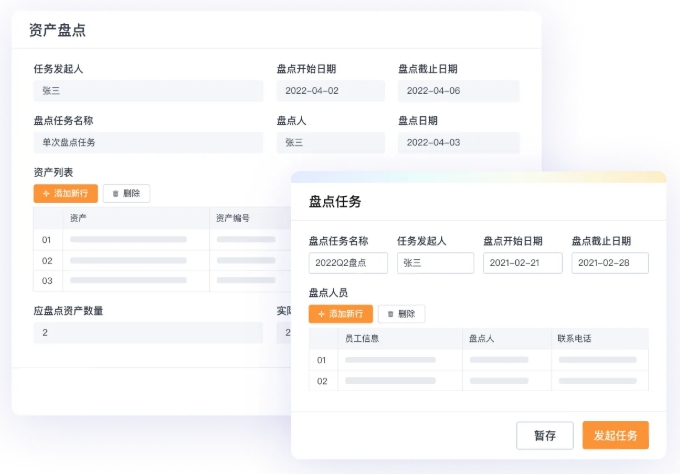The width and height of the screenshot is (680, 474).
Task: Click the 单次盘点任务 name field
Action: (x=148, y=142)
